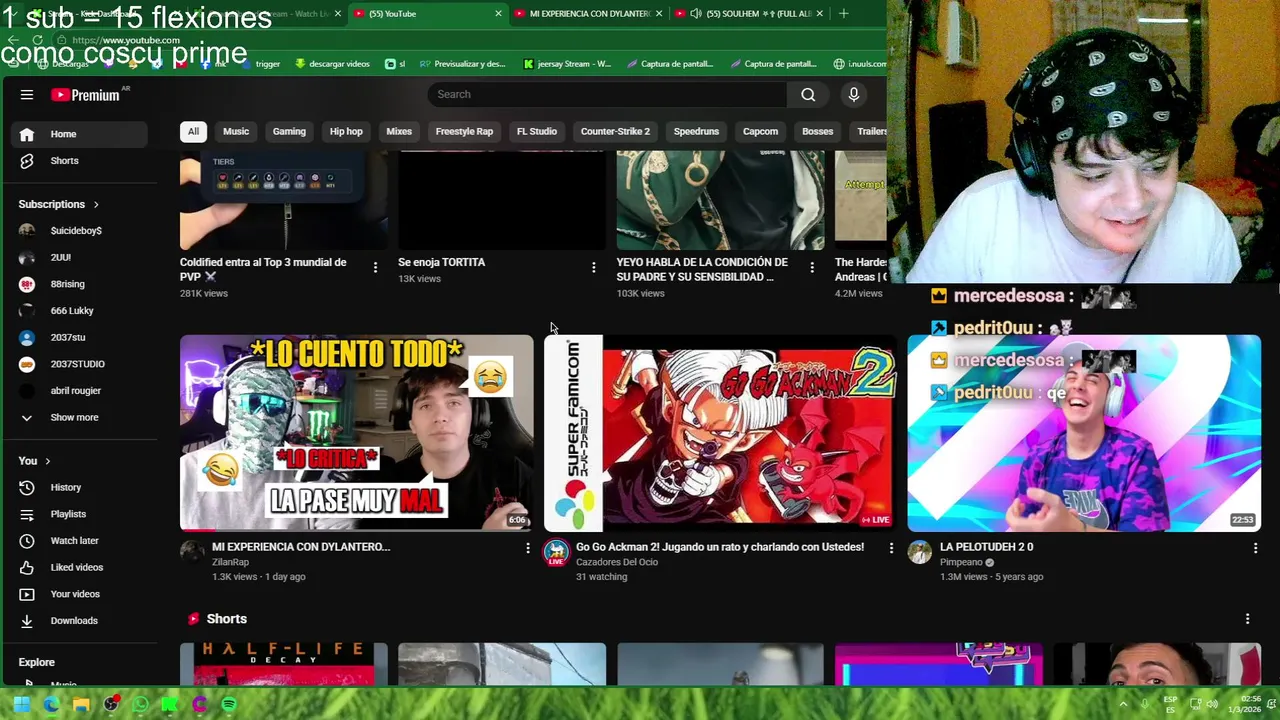1280x720 pixels.
Task: Open the Cazadores Del Ocio channel link
Action: click(617, 562)
